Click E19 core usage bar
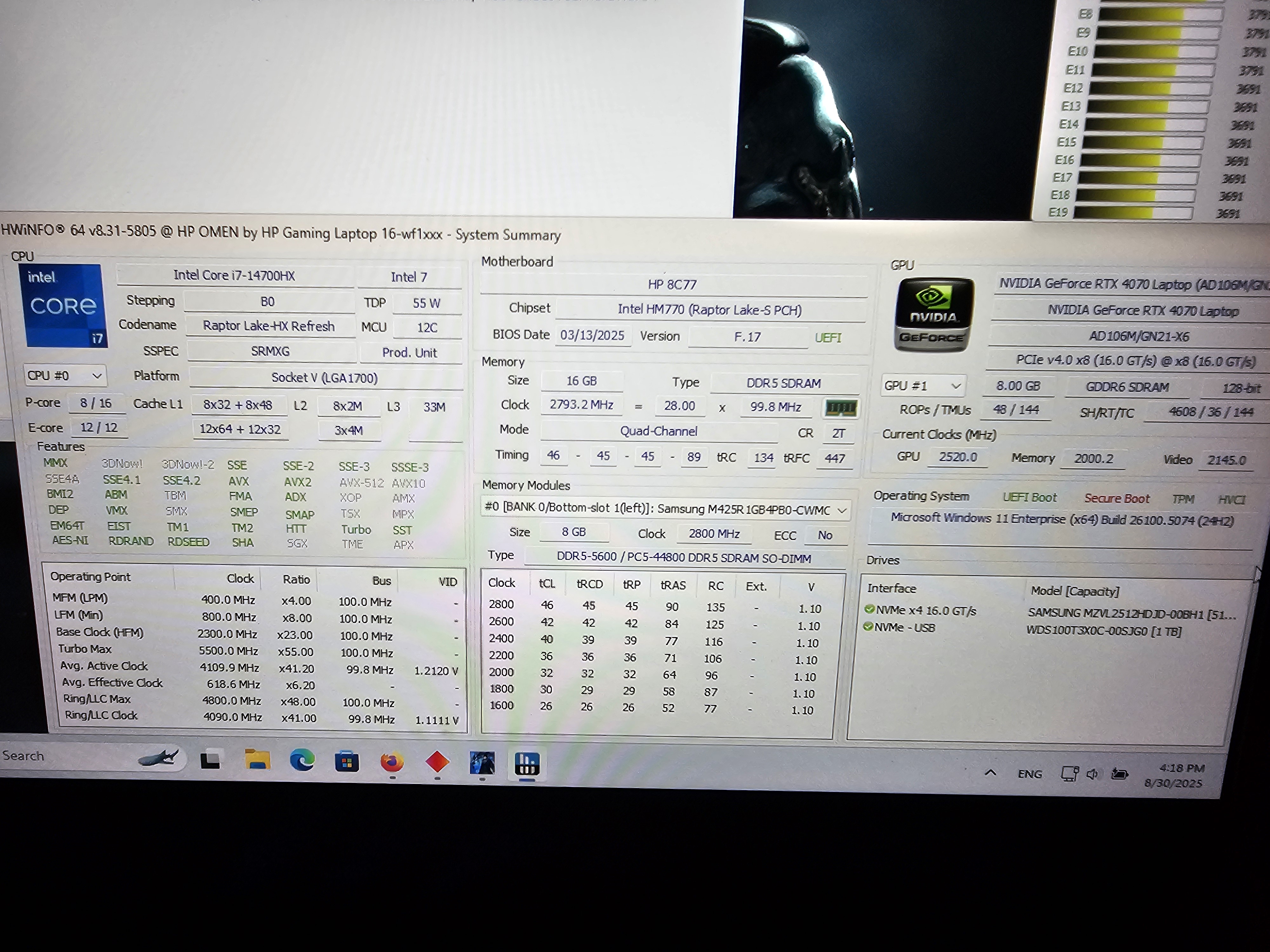The image size is (1270, 952). pos(1133,212)
